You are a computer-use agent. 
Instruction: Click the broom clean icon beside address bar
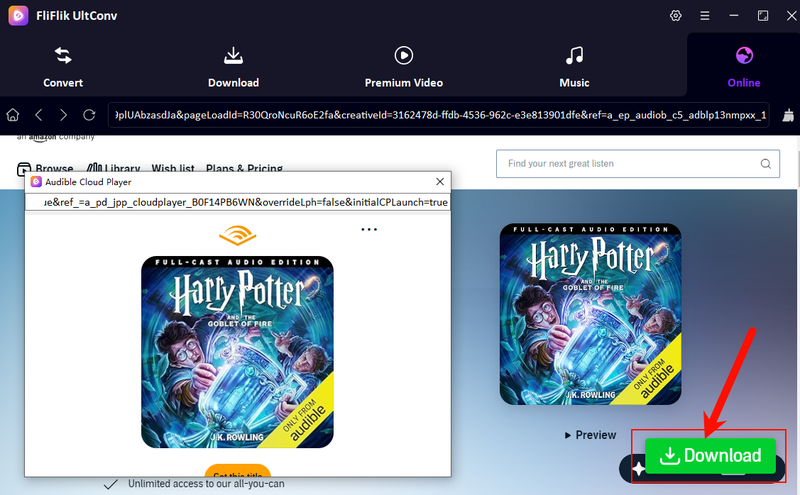[788, 115]
